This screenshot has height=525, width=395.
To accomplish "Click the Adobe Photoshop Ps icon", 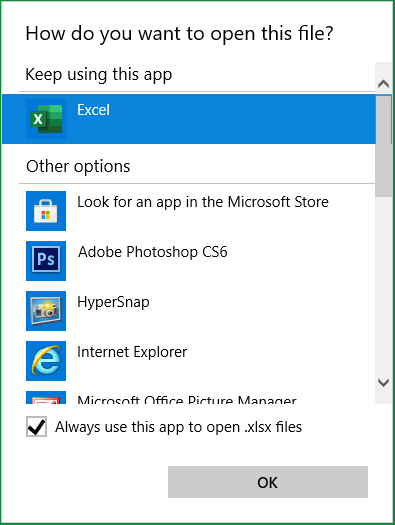I will click(46, 261).
